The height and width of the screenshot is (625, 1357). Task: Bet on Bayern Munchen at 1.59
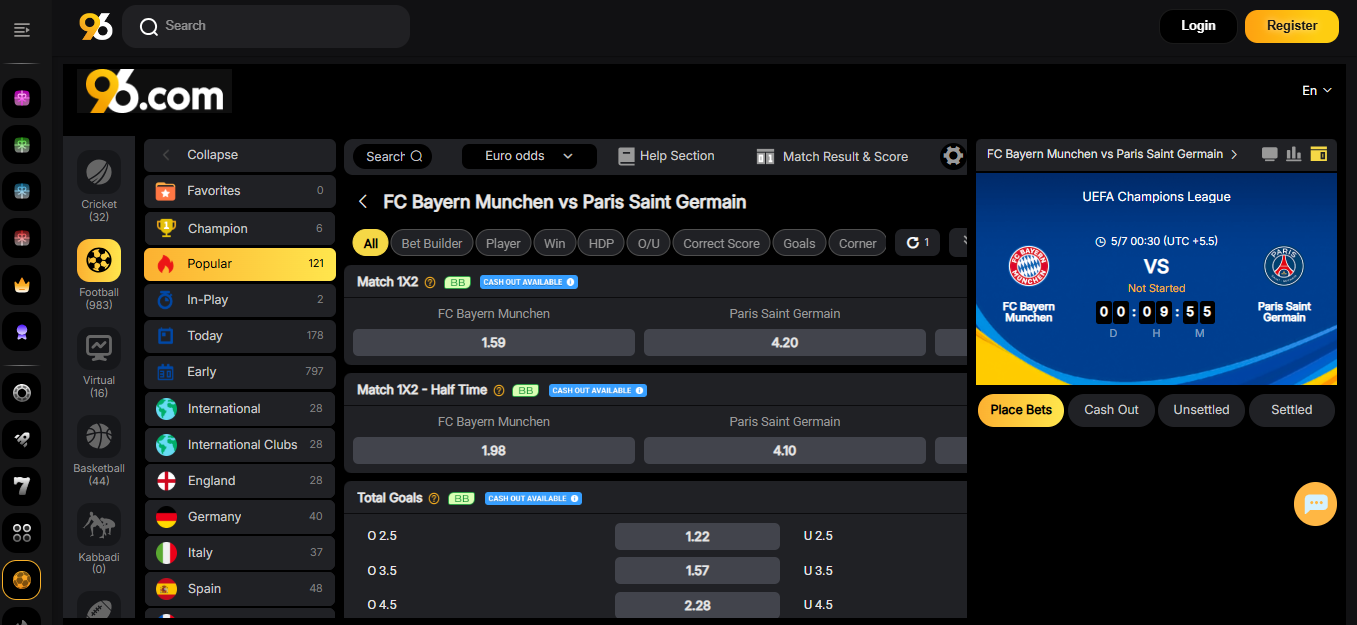pos(494,342)
